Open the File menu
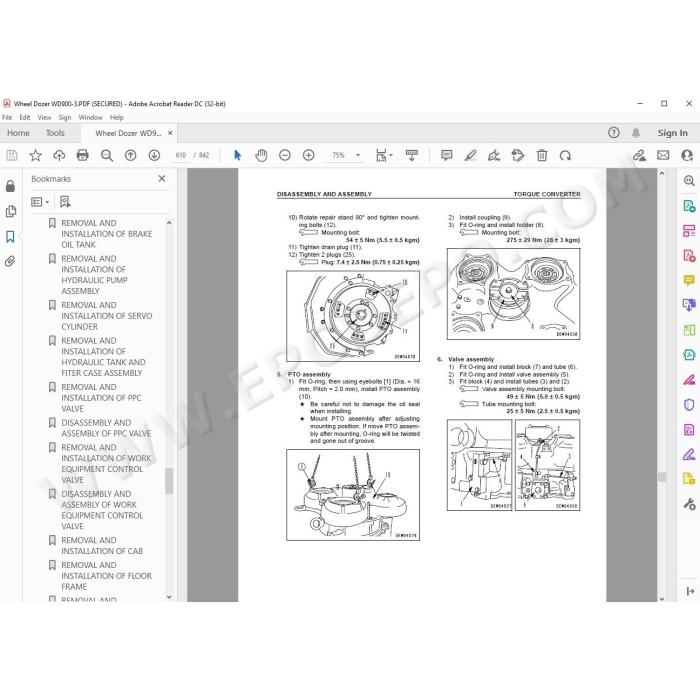700x700 pixels. pos(7,117)
